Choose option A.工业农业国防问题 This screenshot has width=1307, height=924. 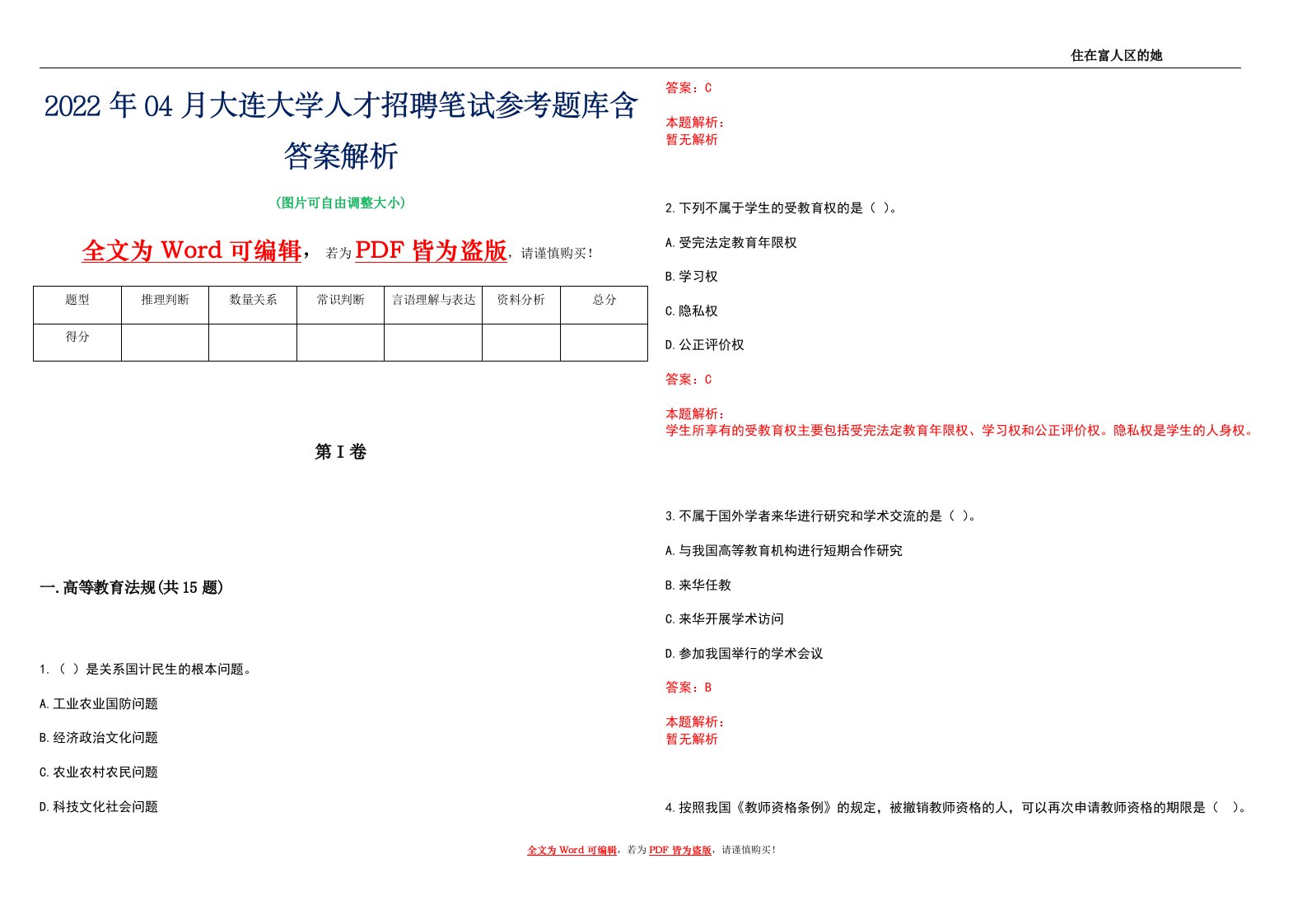99,704
